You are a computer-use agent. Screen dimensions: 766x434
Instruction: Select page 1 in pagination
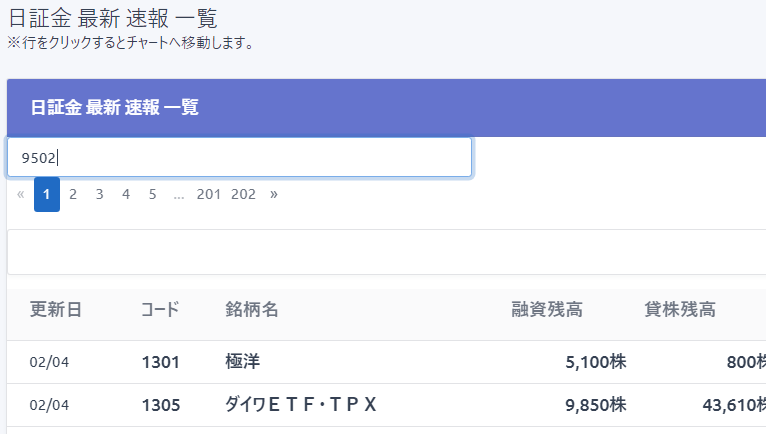(x=47, y=194)
